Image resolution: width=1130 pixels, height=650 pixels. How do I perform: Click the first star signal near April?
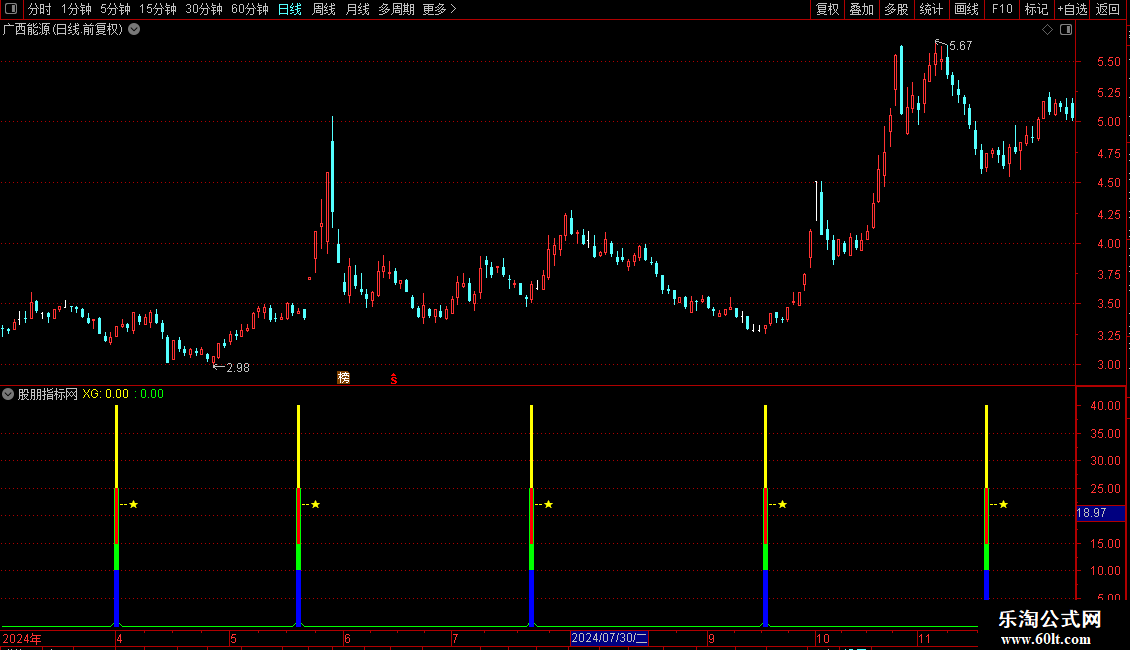coord(133,504)
